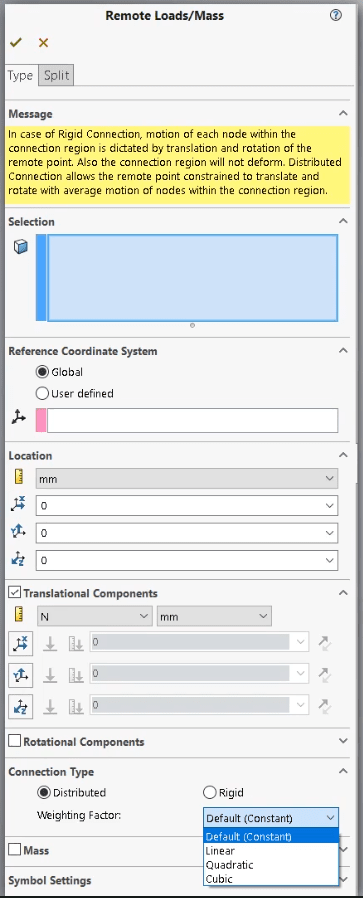Click reverse direction icon in X row
363x898 pixels.
point(325,643)
